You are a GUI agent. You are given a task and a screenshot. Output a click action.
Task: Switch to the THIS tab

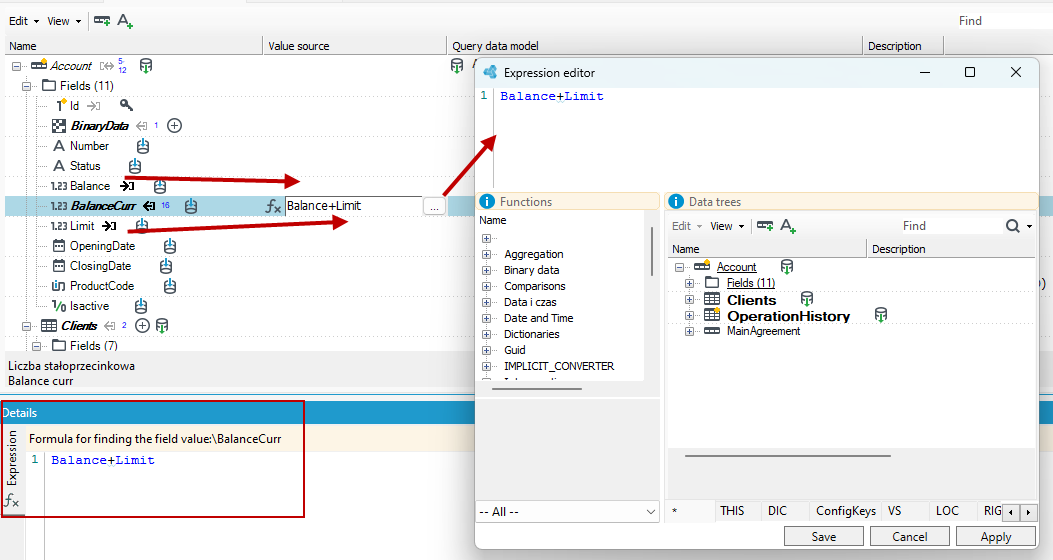point(732,511)
